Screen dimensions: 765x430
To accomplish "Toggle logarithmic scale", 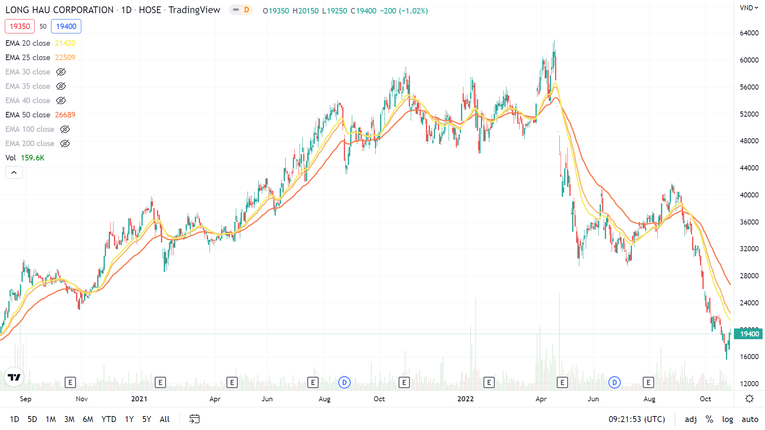I will 727,419.
